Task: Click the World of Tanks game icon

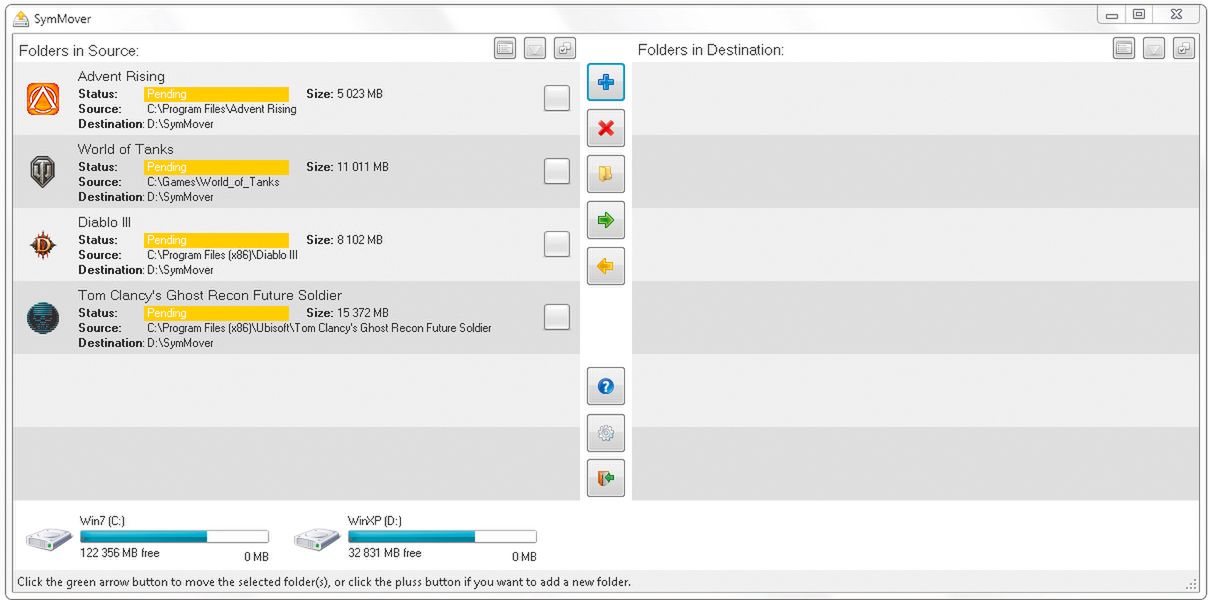Action: [43, 172]
